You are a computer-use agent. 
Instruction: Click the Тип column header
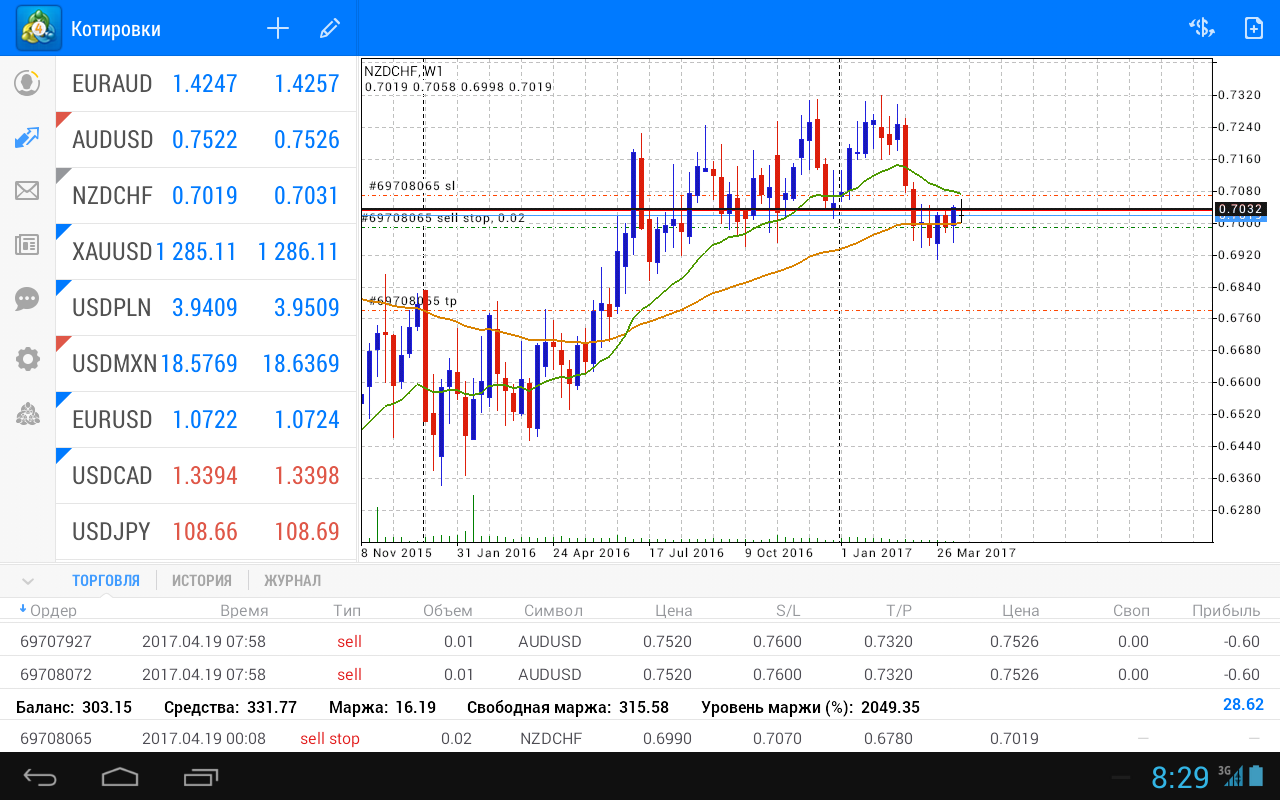pyautogui.click(x=347, y=610)
